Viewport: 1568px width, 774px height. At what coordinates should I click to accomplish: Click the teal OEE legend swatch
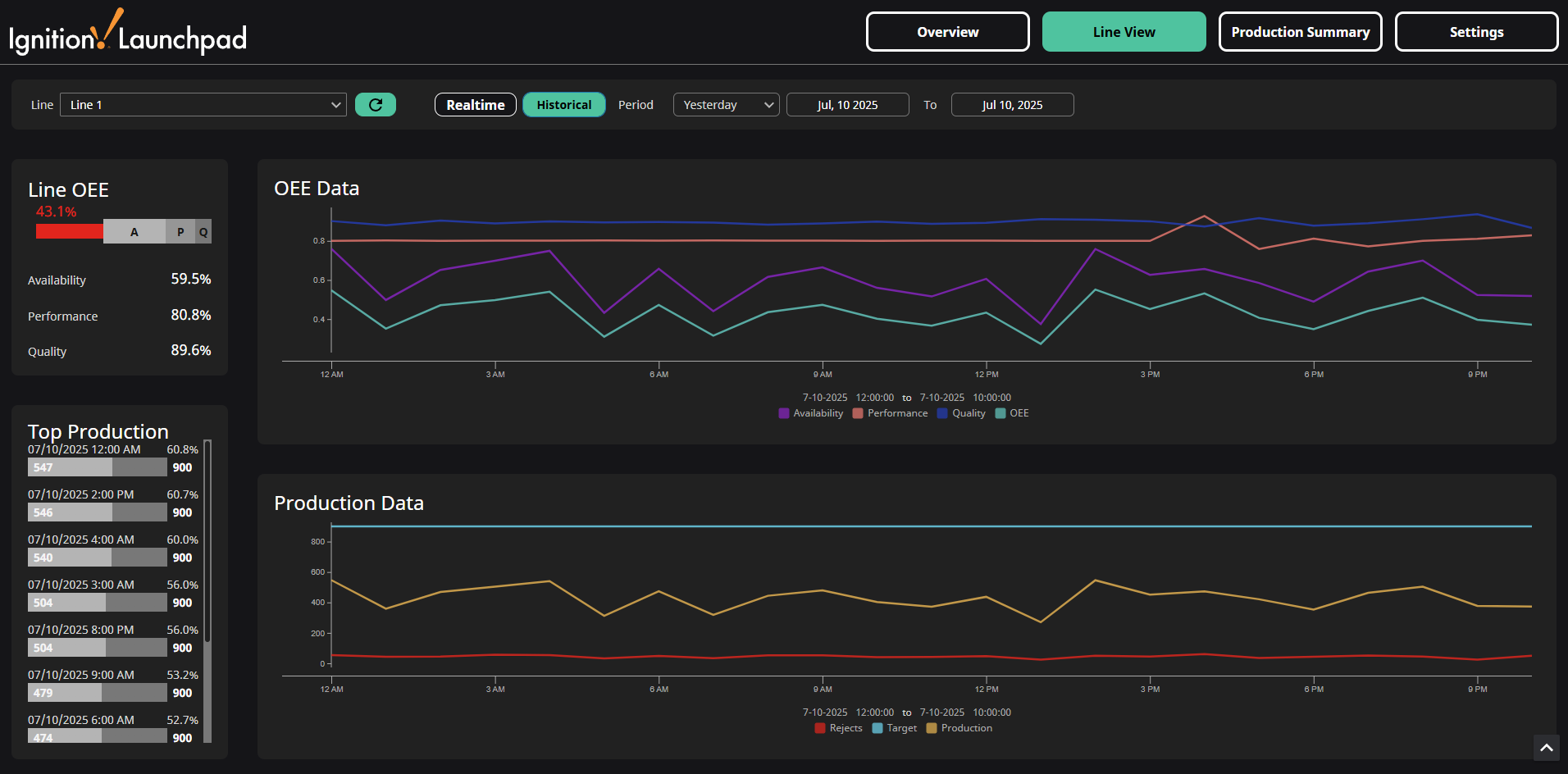click(1001, 413)
